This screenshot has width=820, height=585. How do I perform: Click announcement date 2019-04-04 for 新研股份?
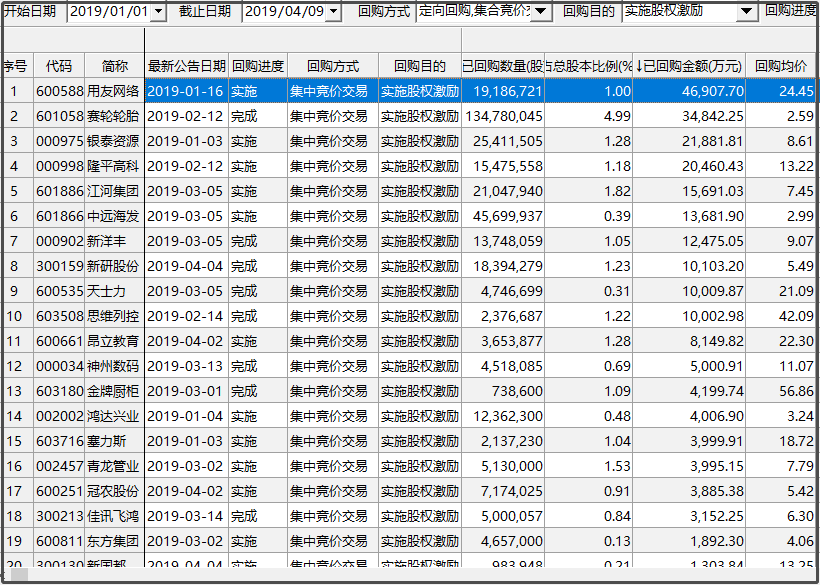click(187, 266)
